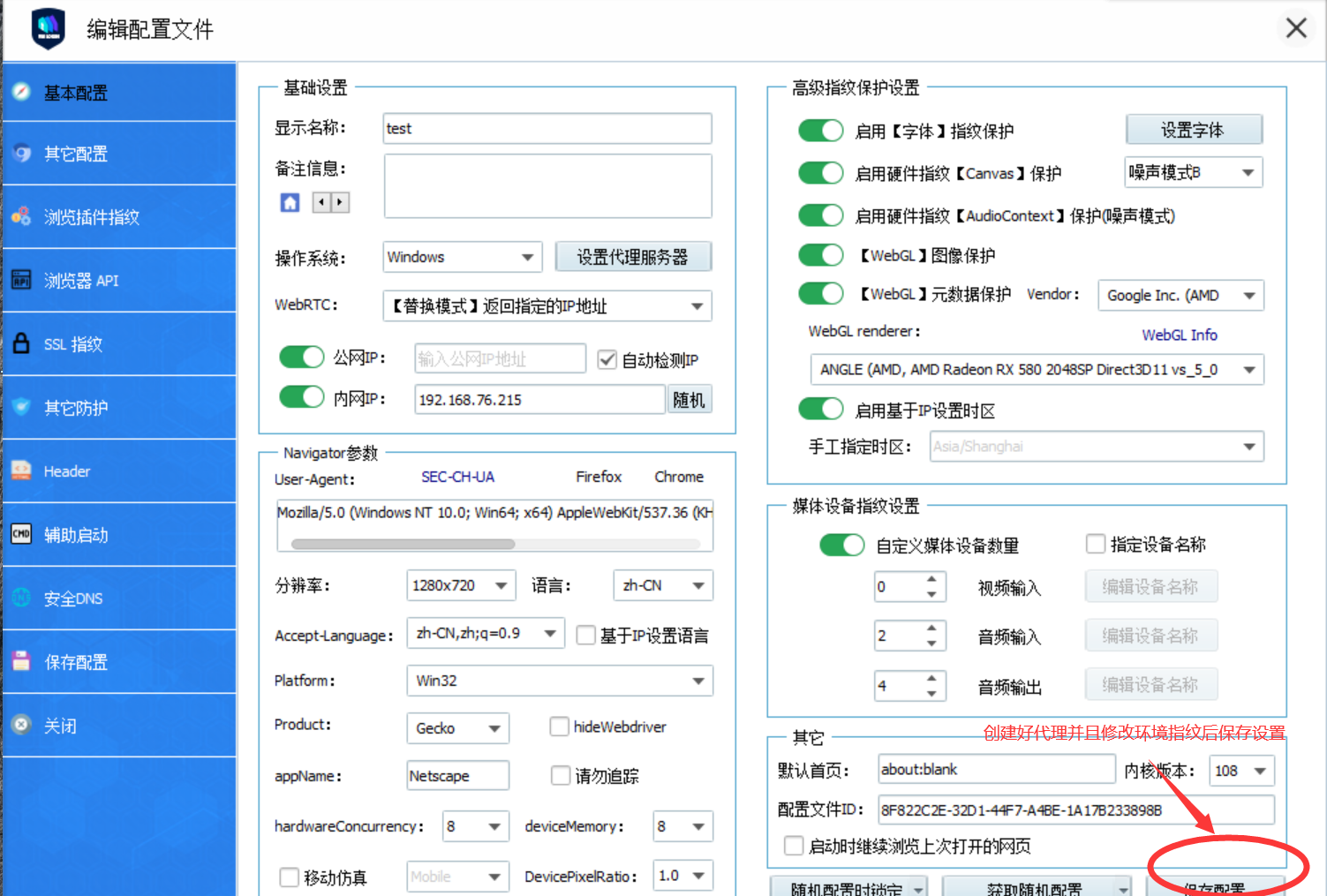Click the 设置代理服务器 button
This screenshot has height=896, width=1327.
(x=633, y=256)
